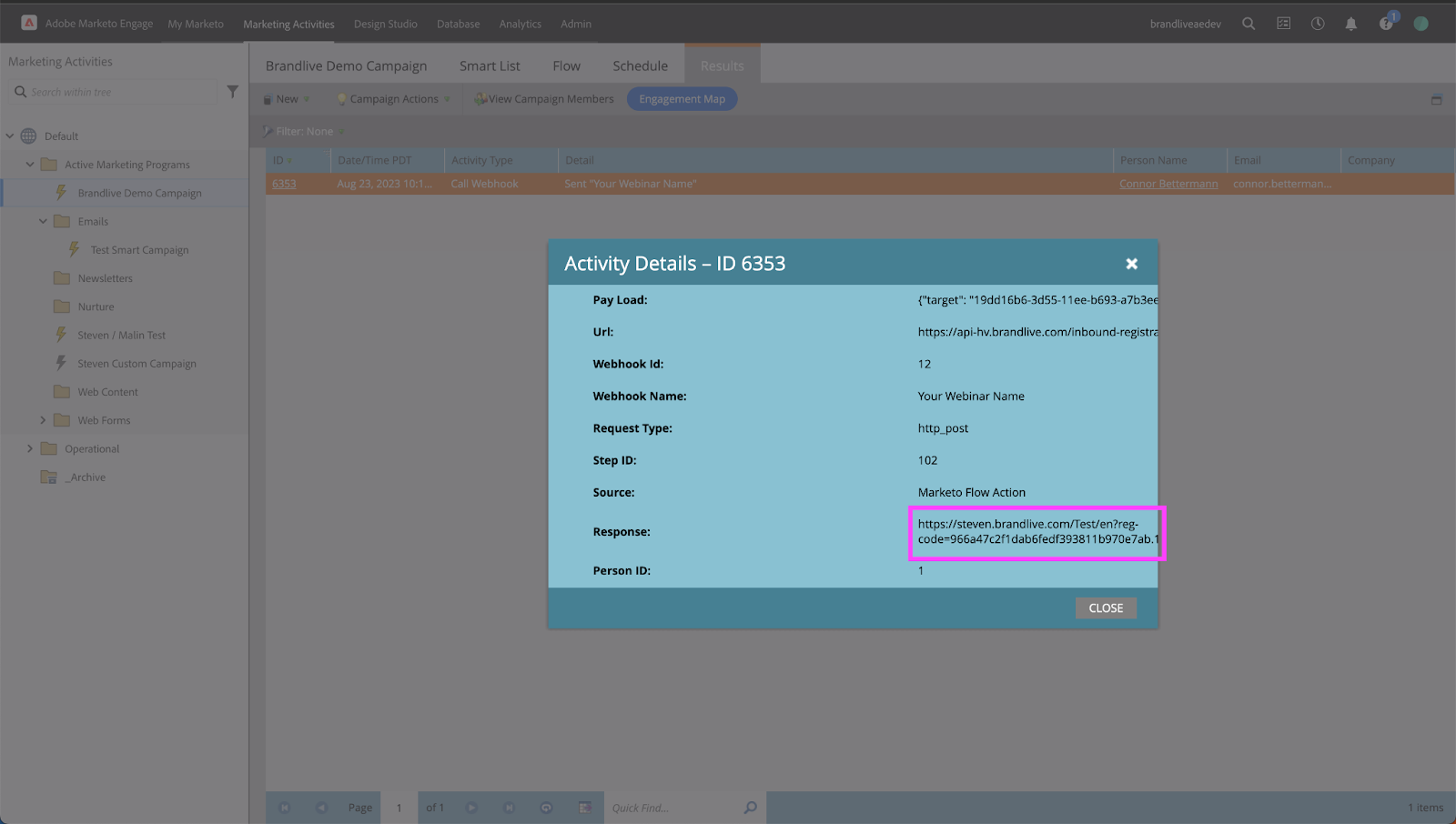
Task: Select Test Smart Campaign in tree
Action: [139, 250]
